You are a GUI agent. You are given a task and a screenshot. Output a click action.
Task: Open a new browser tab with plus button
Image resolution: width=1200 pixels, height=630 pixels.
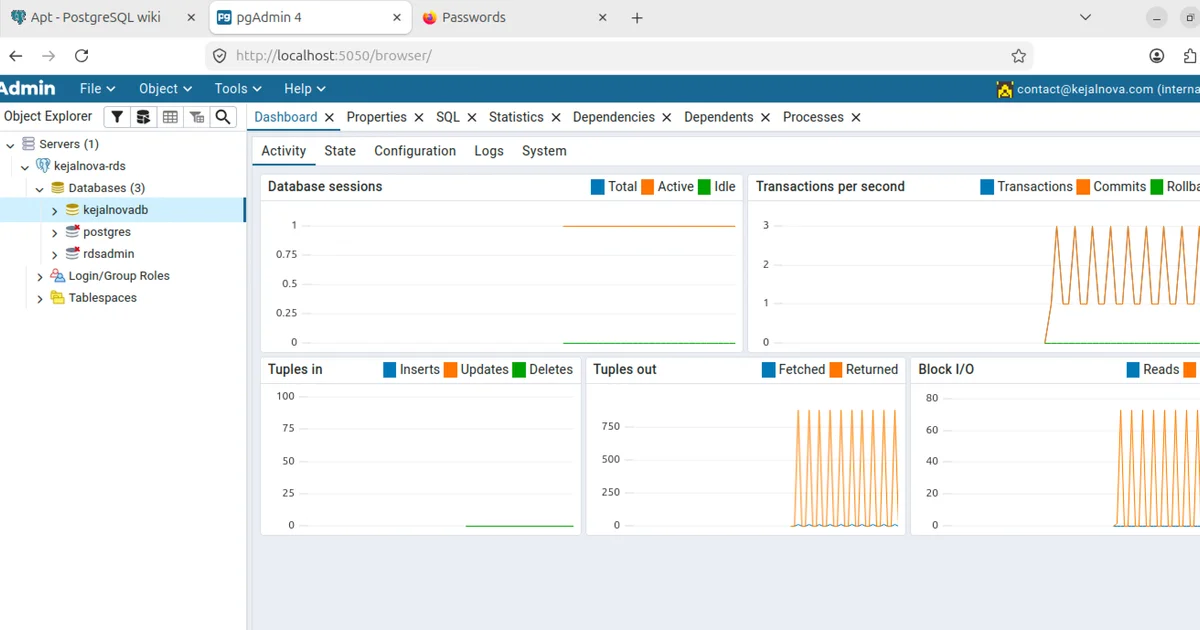click(637, 18)
